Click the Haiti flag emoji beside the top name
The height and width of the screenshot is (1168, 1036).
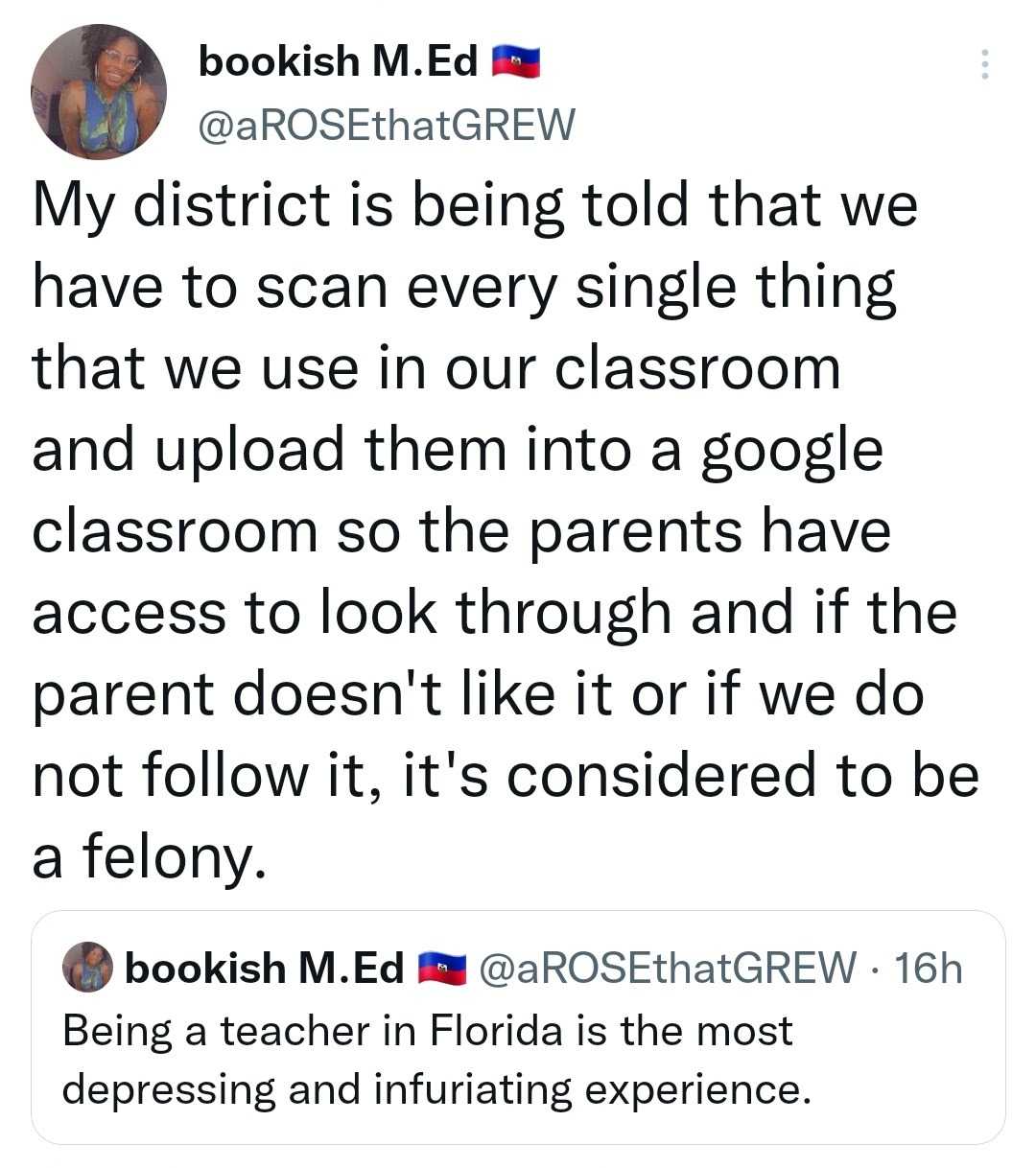515,62
